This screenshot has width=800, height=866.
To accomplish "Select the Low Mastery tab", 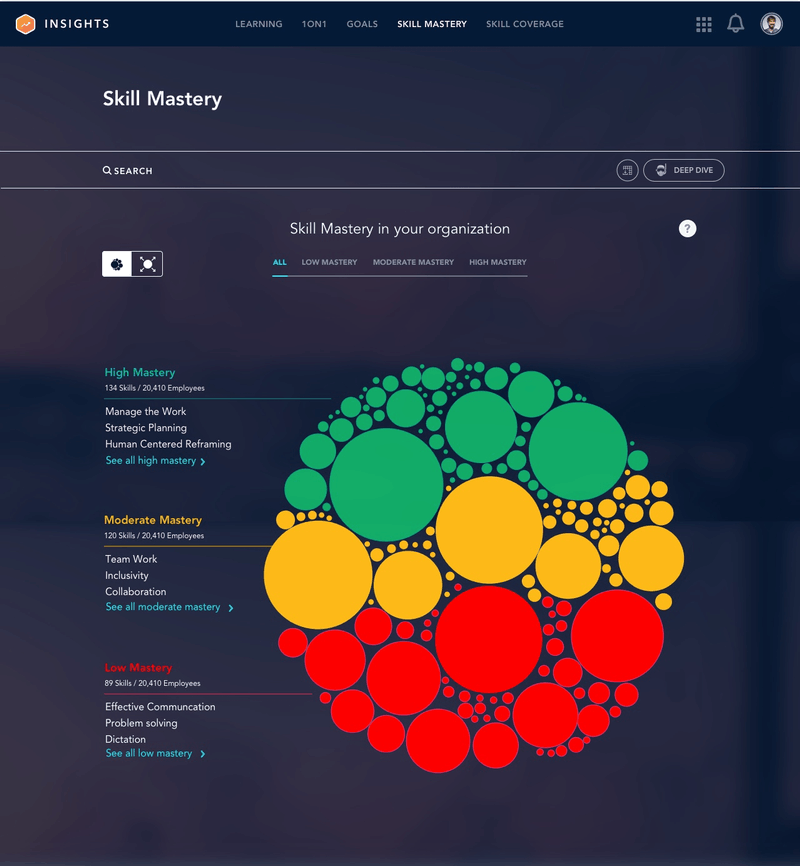I will pyautogui.click(x=329, y=262).
